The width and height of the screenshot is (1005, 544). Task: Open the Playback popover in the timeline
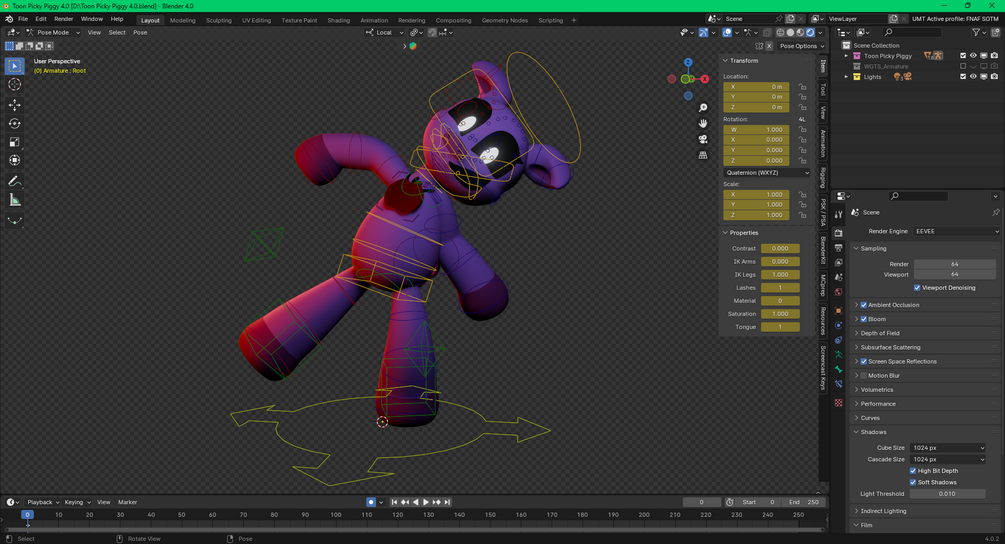click(x=42, y=502)
